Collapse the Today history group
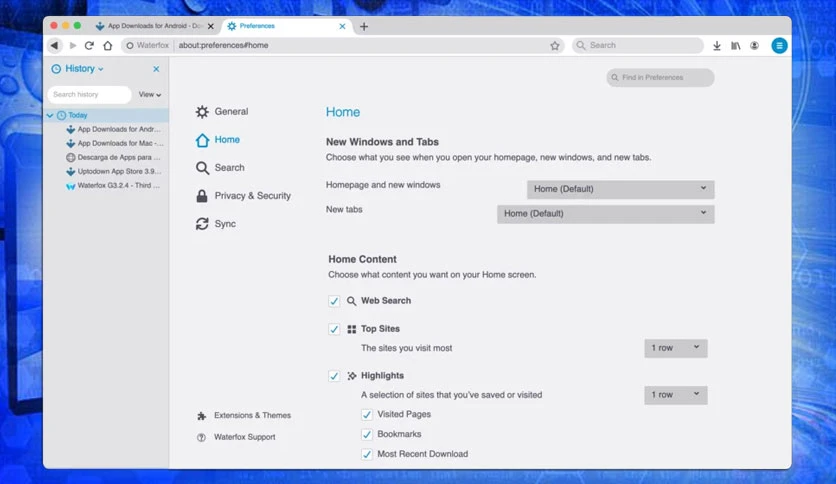Image resolution: width=836 pixels, height=484 pixels. coord(50,115)
